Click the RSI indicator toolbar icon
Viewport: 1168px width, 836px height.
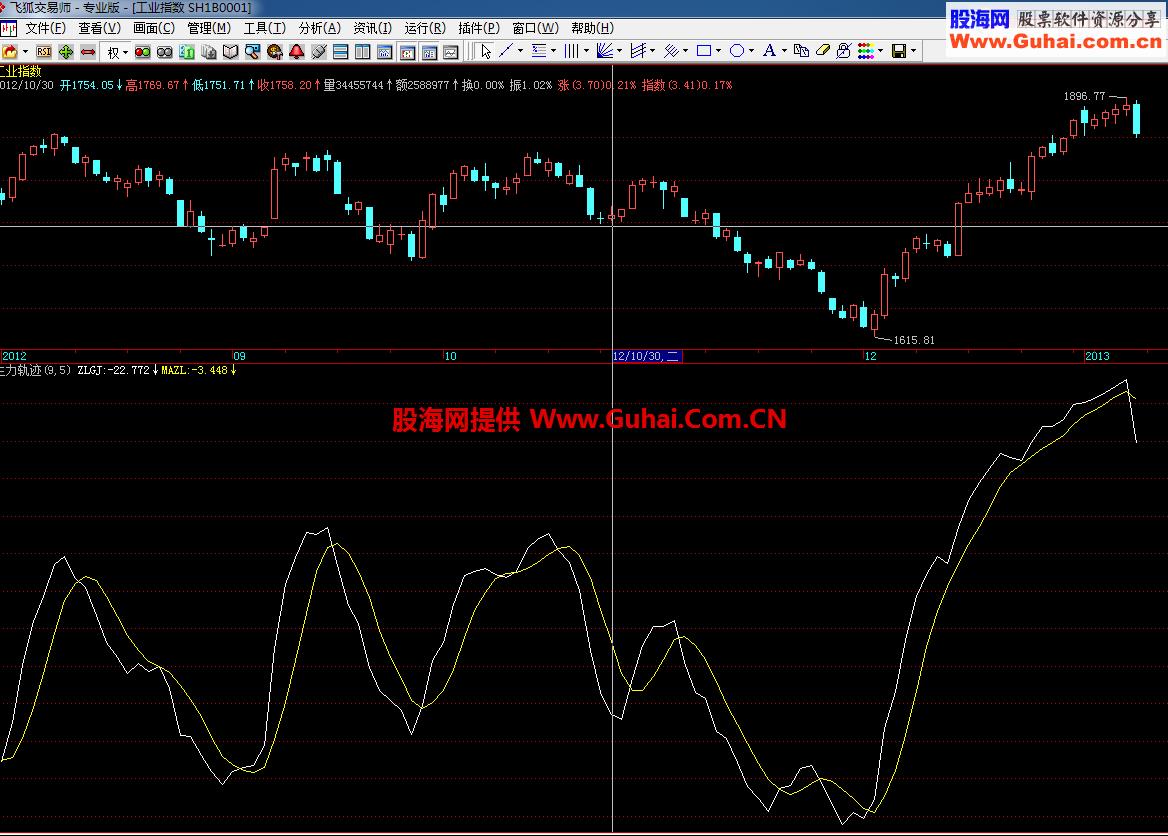(x=44, y=51)
